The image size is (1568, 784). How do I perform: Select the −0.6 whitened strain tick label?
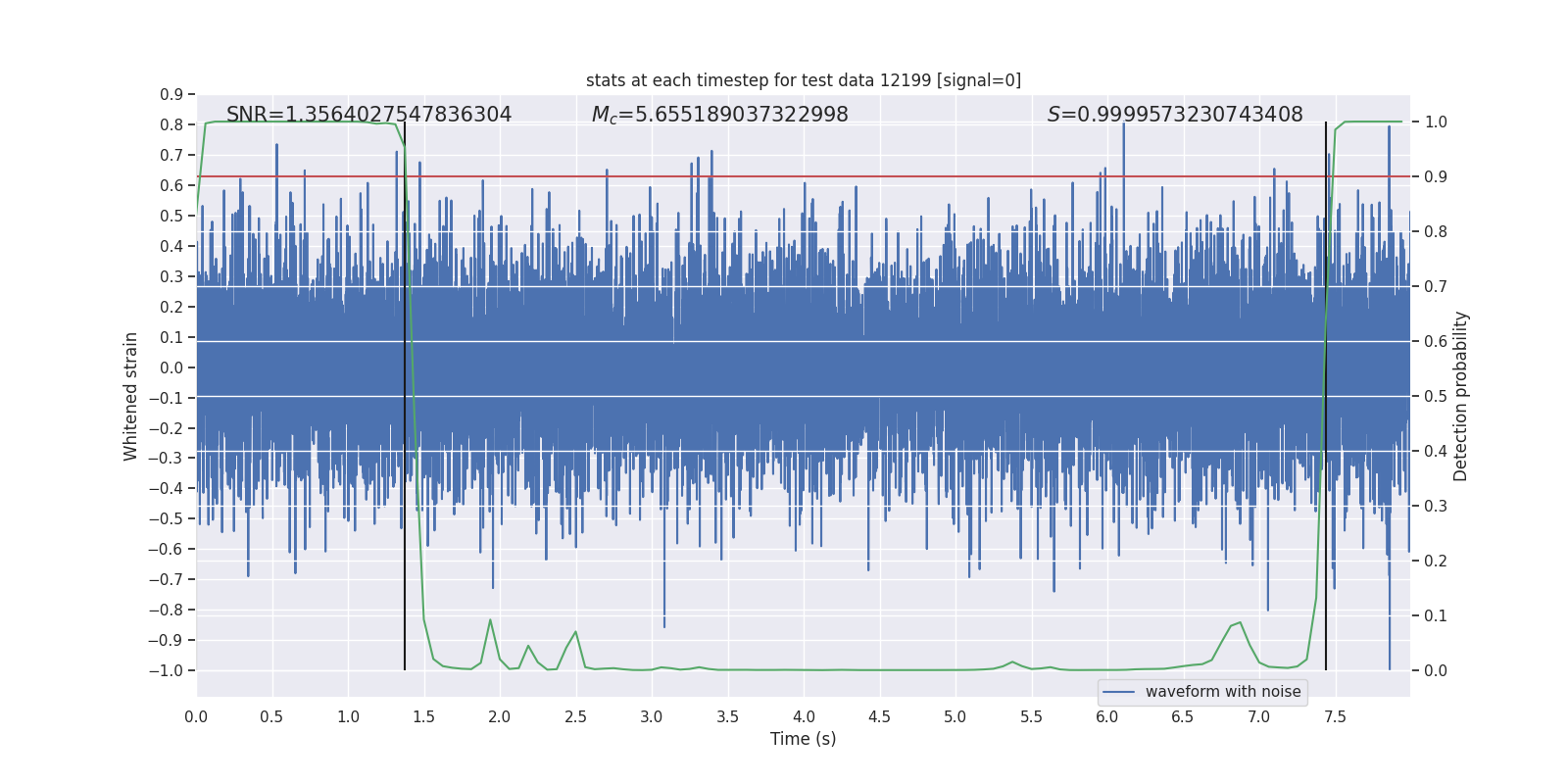(x=166, y=549)
